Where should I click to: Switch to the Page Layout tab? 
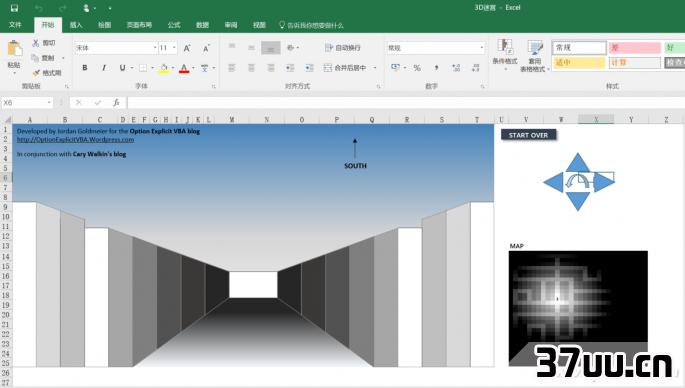(139, 25)
